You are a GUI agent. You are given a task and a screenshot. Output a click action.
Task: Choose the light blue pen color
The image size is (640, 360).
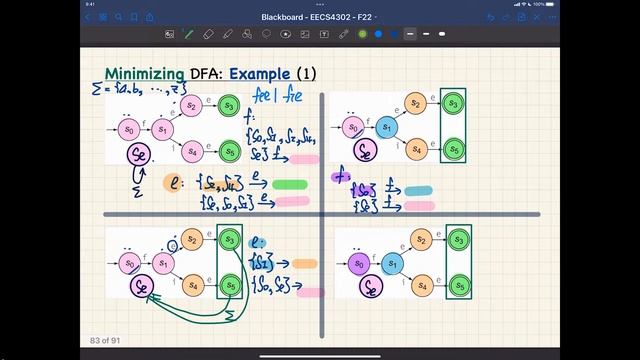[378, 34]
